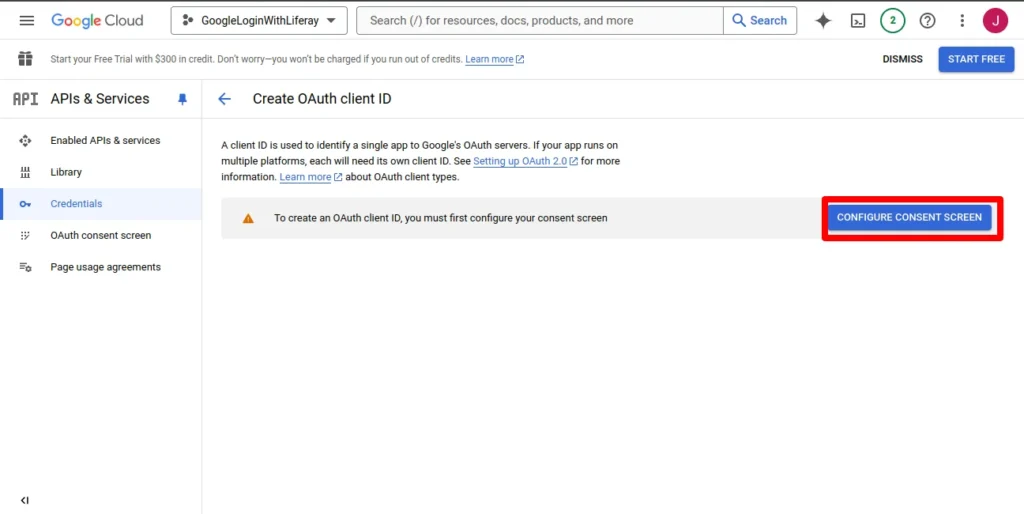Open the GoogleLoginWithLiferay project selector dropdown

(259, 20)
